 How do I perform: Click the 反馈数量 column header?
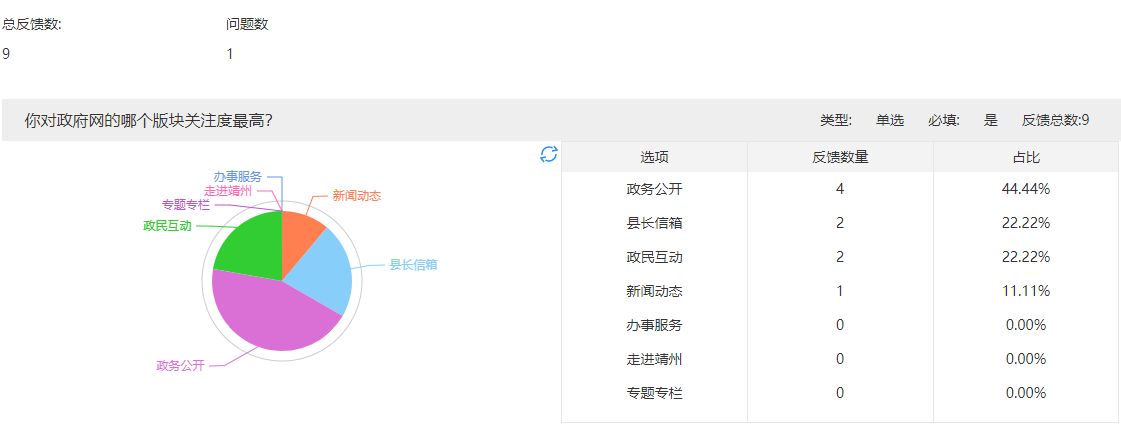coord(840,157)
